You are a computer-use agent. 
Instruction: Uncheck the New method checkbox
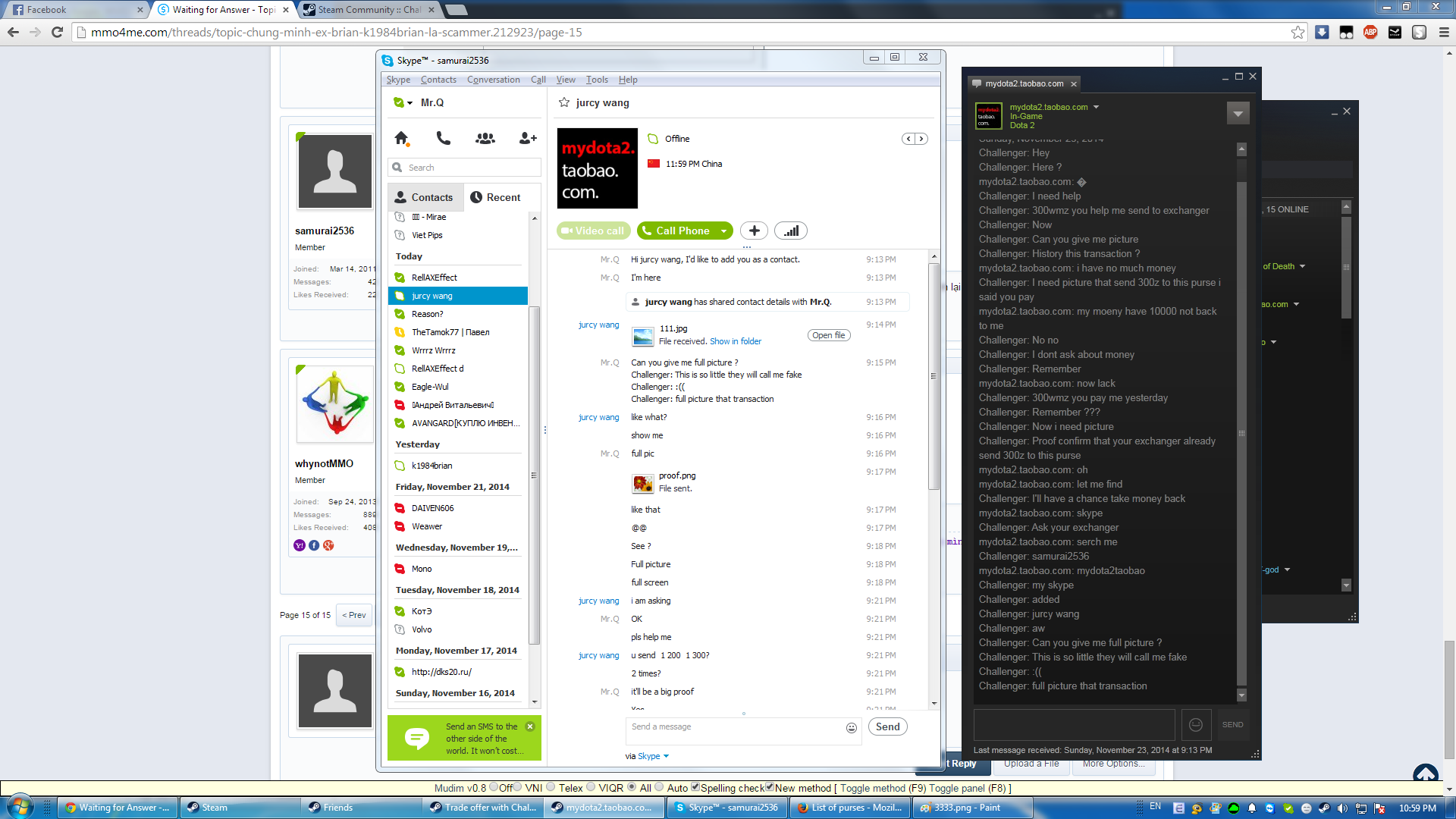770,787
